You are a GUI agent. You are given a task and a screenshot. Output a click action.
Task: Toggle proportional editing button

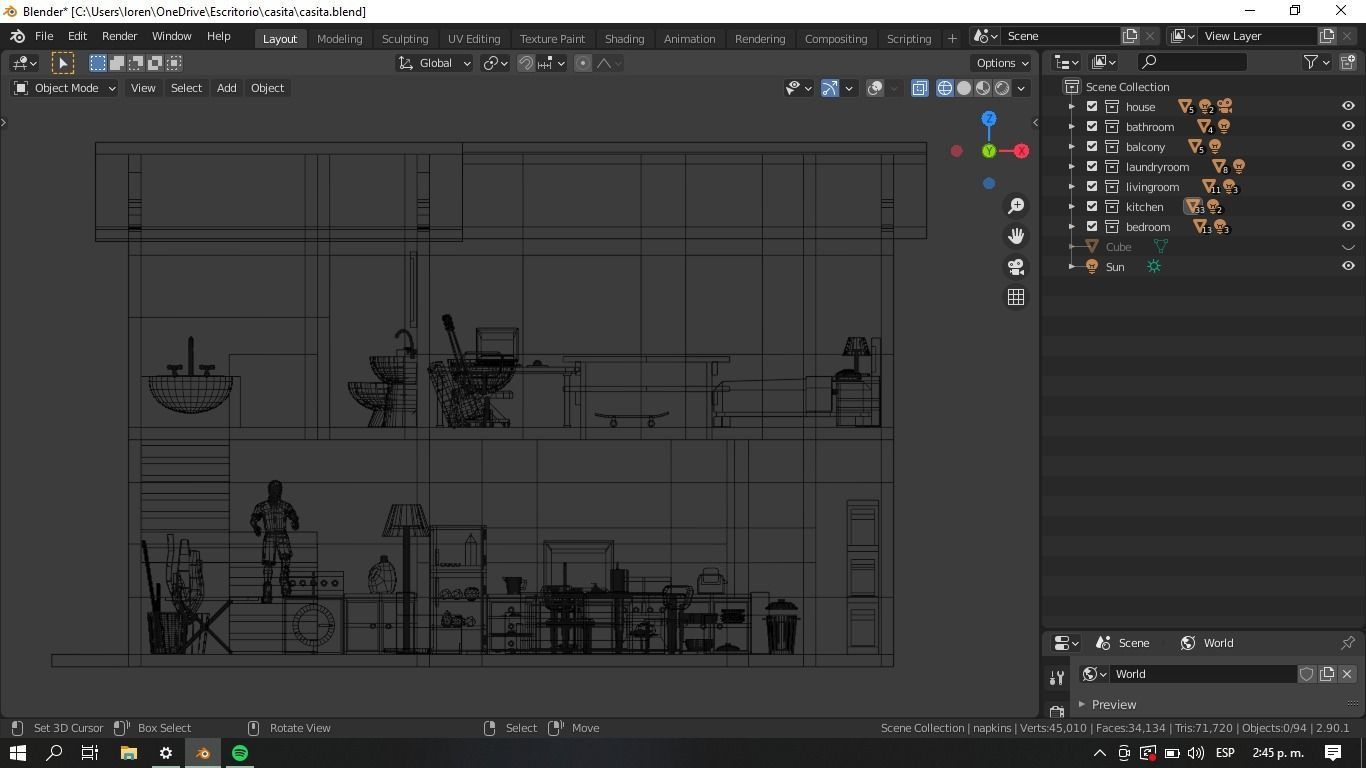583,63
